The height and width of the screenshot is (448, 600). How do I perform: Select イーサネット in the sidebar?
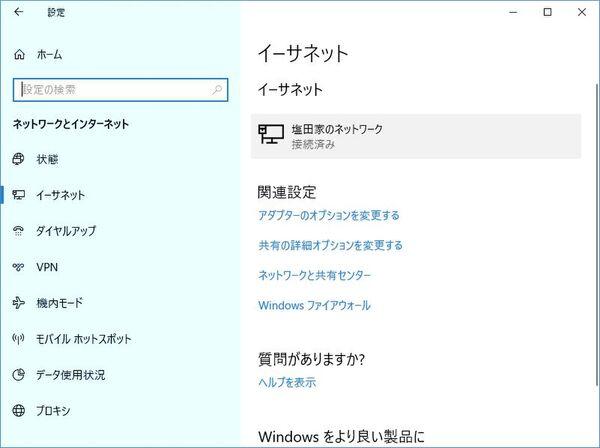[60, 195]
